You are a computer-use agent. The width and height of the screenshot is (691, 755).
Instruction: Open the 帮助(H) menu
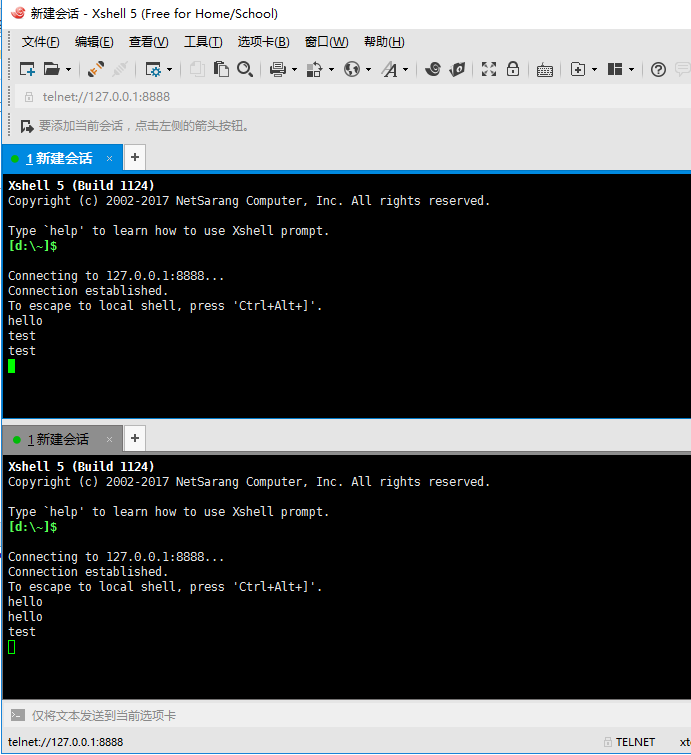click(384, 42)
